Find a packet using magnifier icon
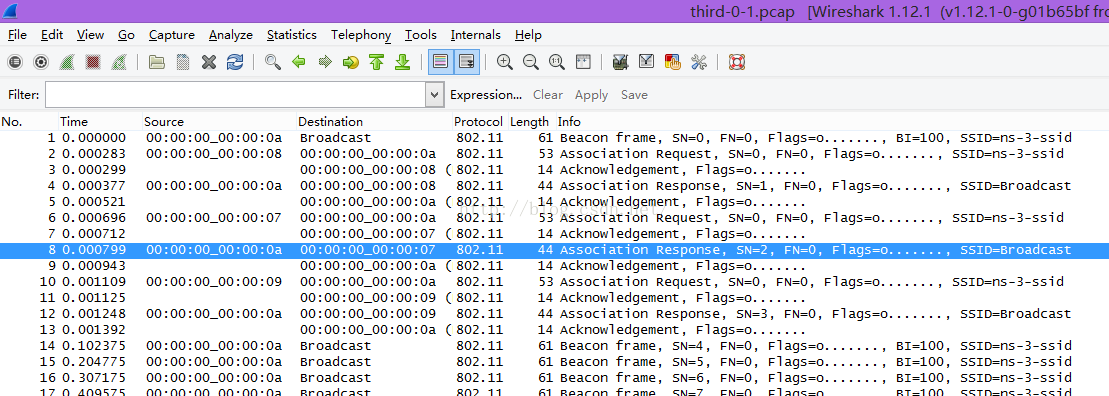This screenshot has height=396, width=1109. [x=273, y=62]
